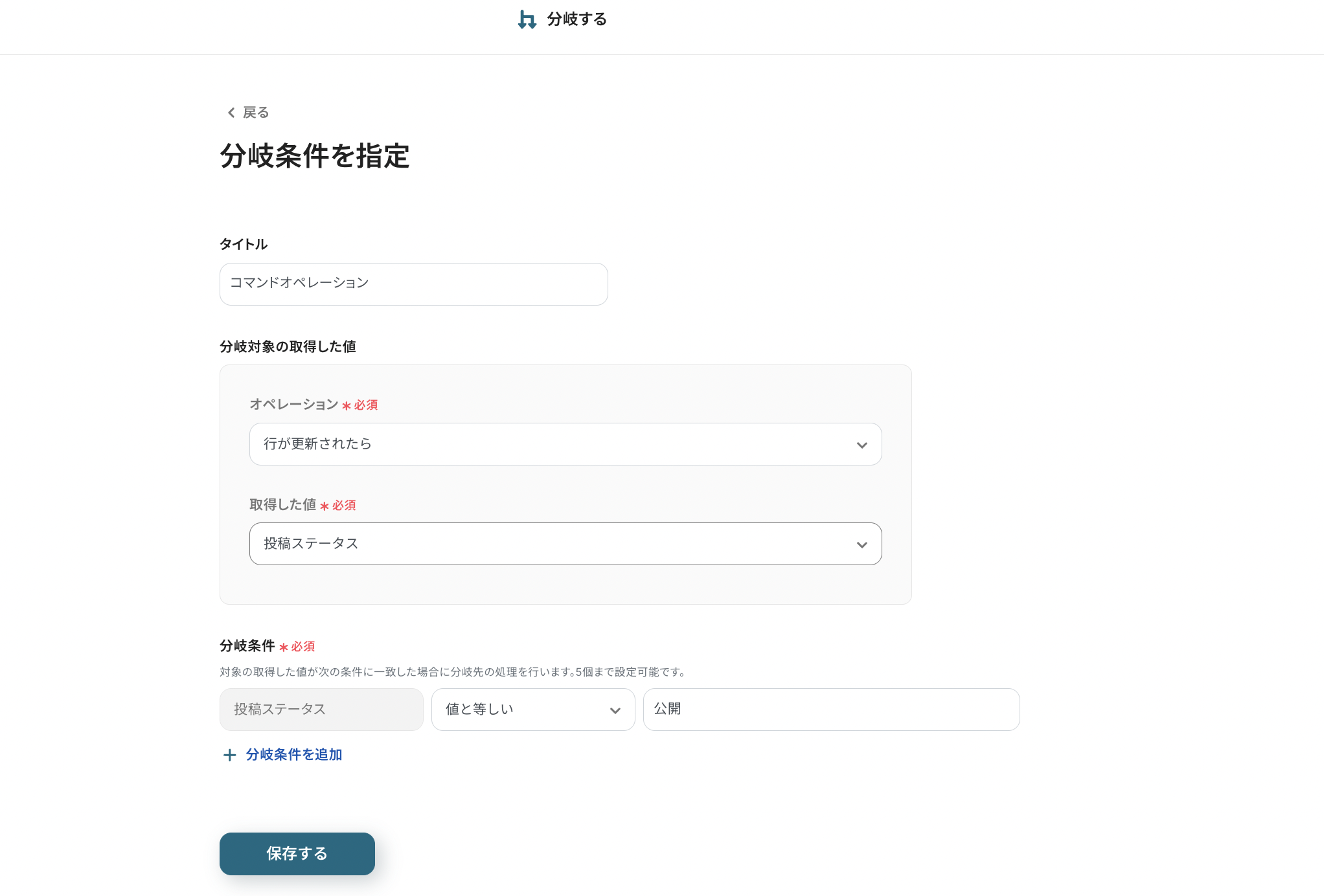The width and height of the screenshot is (1324, 896).
Task: Click the chevron on the 投稿ステータス dropdown
Action: coord(862,544)
